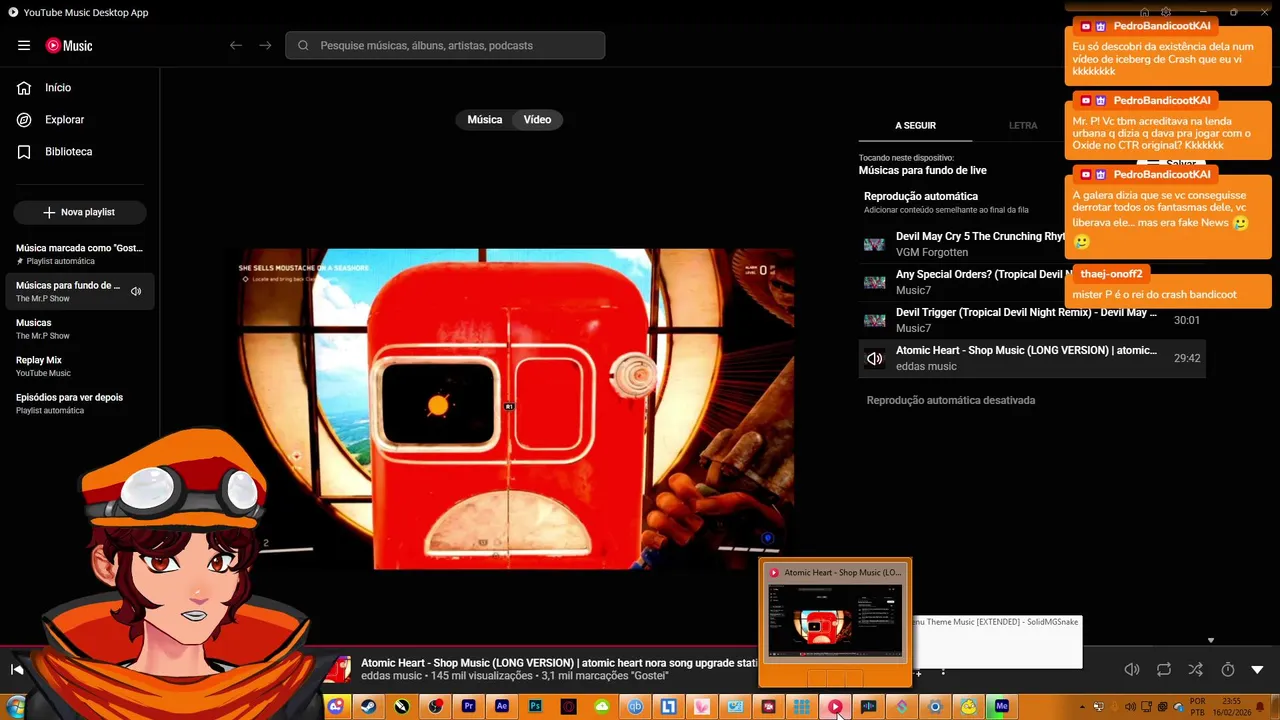Select the LETRA tab
Screen dimensions: 1280x720
[x=1023, y=126]
